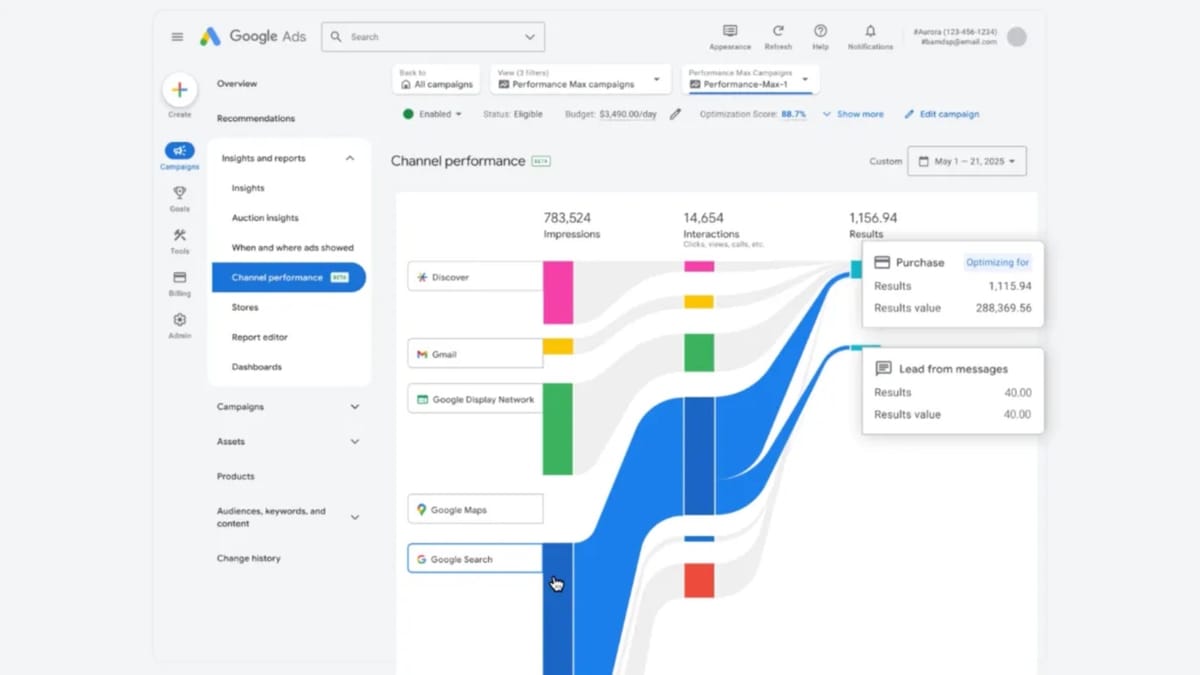Open the May 1 – 21, 2025 date picker
Image resolution: width=1200 pixels, height=675 pixels.
point(966,161)
